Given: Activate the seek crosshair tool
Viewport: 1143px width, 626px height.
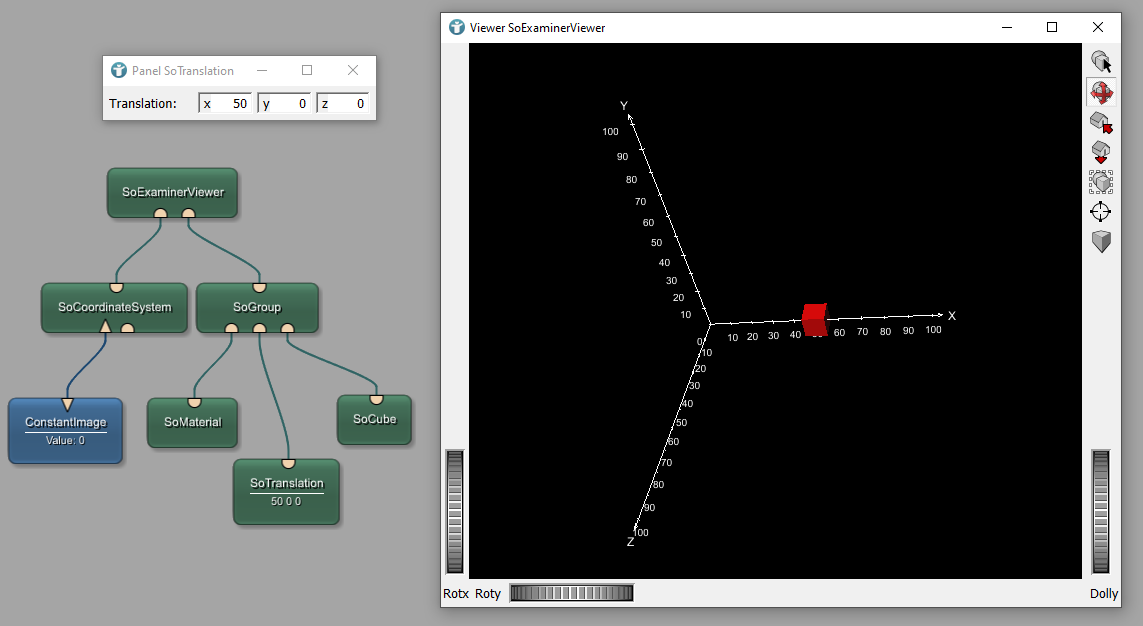Looking at the screenshot, I should tap(1101, 212).
